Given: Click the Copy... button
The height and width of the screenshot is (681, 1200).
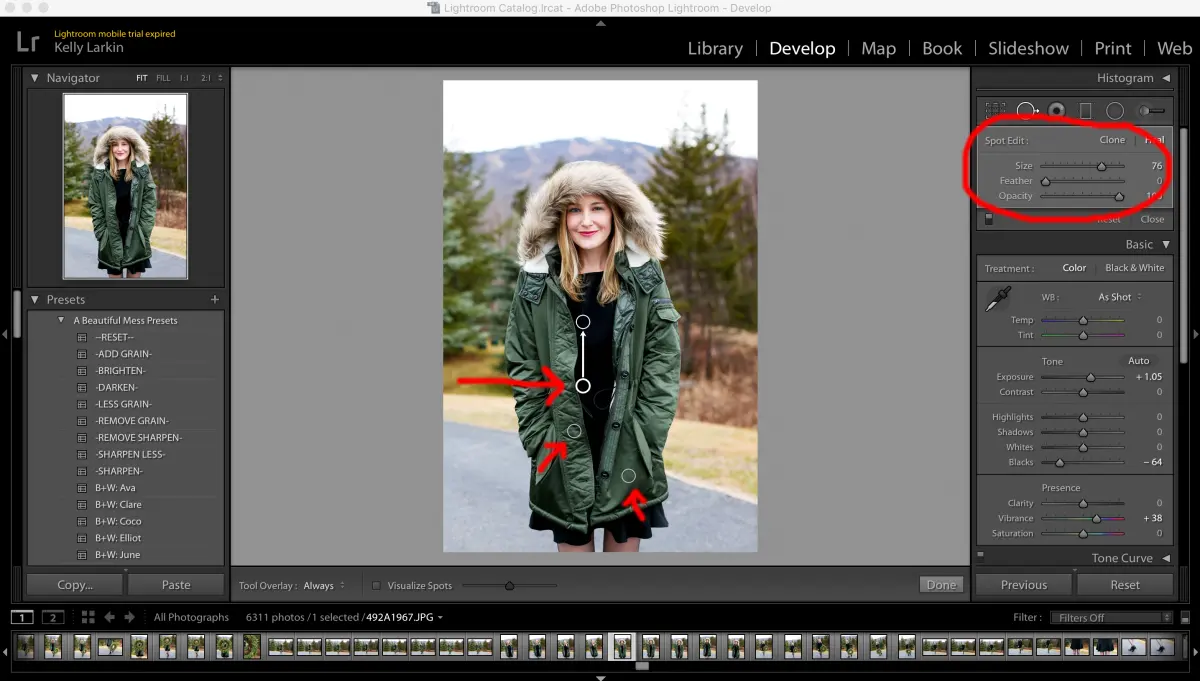Looking at the screenshot, I should tap(75, 585).
